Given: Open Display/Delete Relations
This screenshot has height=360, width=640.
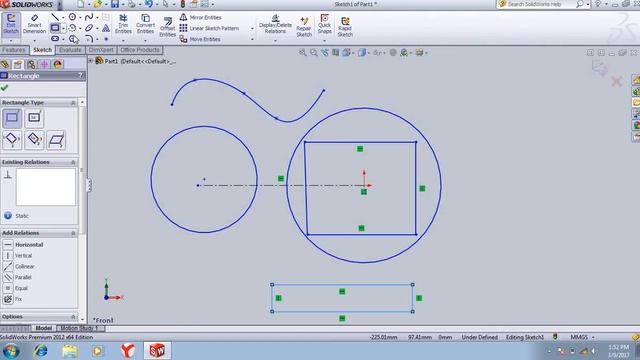Looking at the screenshot, I should 275,24.
